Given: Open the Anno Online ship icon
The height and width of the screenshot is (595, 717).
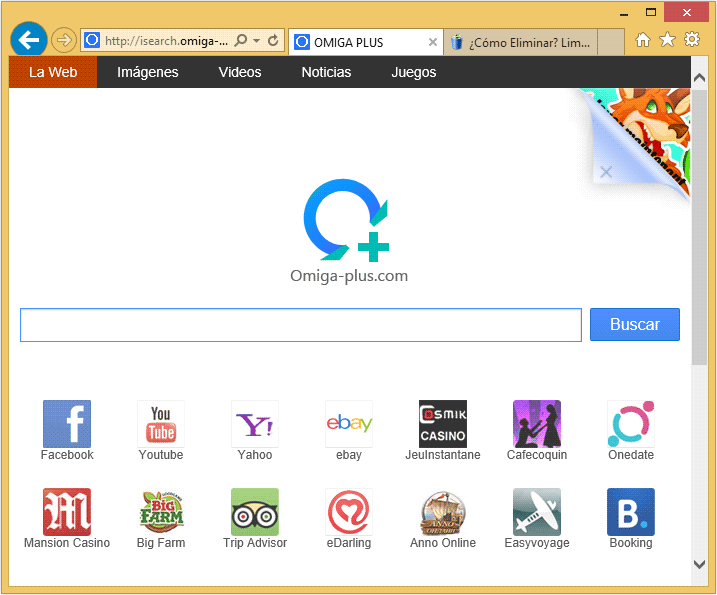Looking at the screenshot, I should tap(443, 512).
